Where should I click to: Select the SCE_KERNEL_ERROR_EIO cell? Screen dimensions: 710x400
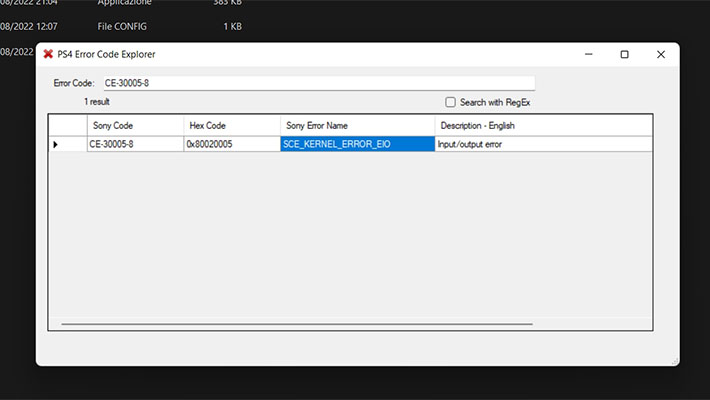357,144
